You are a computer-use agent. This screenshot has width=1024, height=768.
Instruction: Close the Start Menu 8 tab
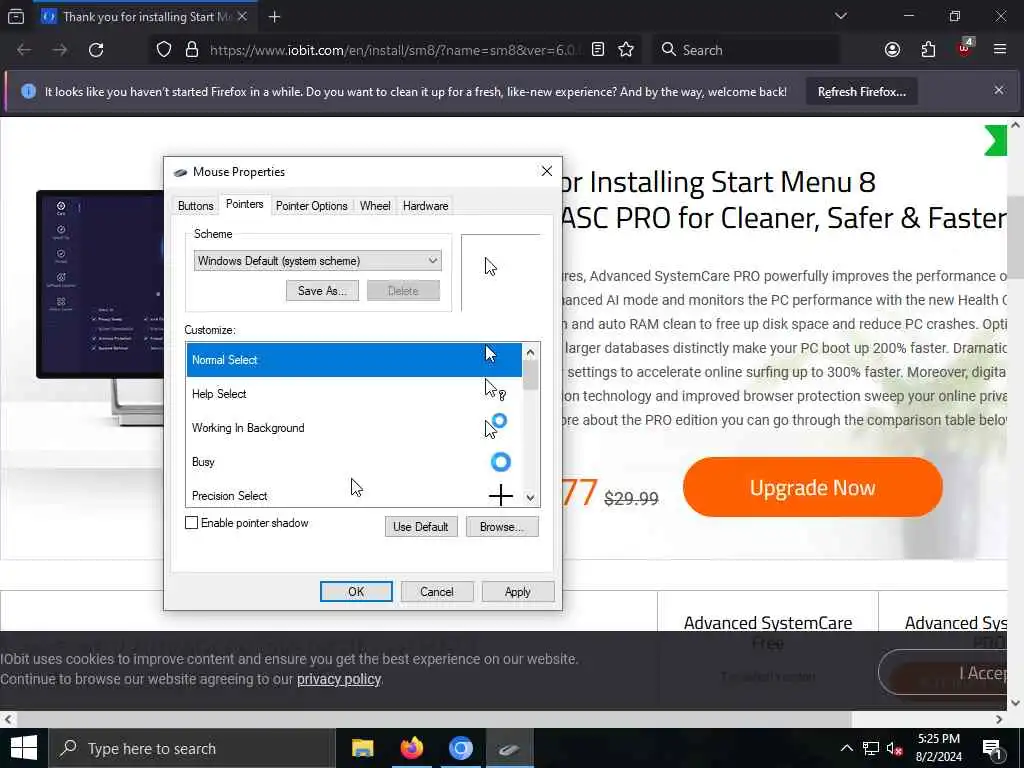pos(242,16)
